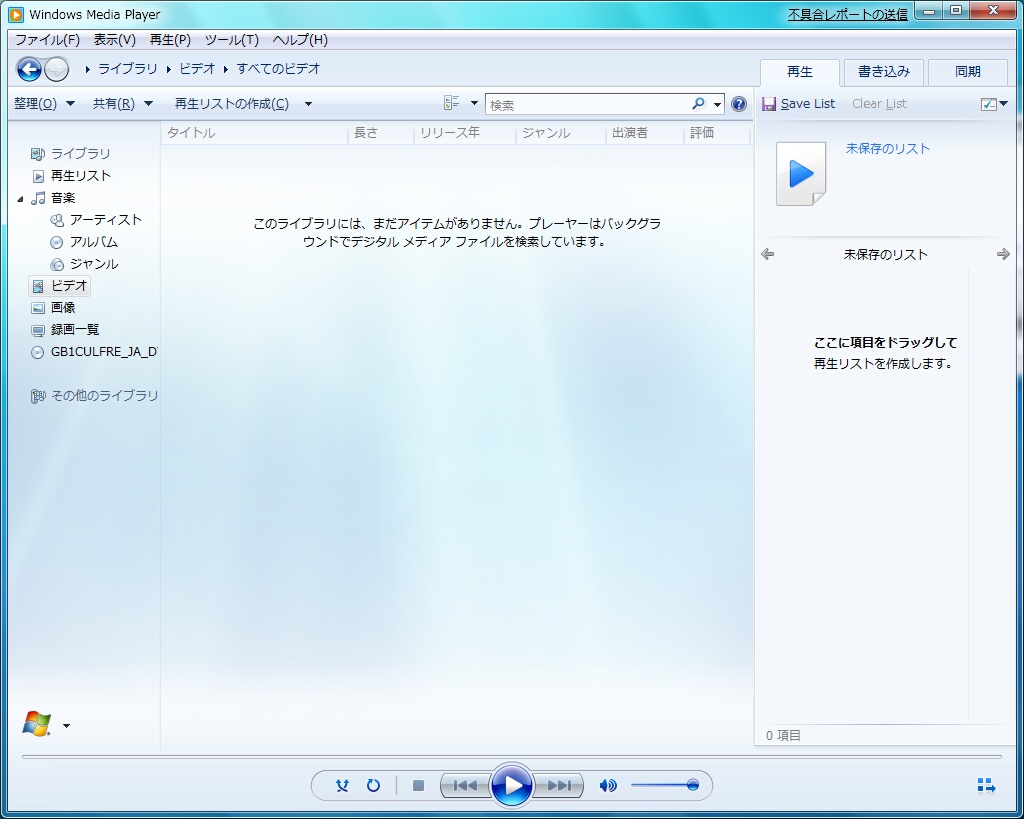Click the playback seek bar

coord(511,757)
